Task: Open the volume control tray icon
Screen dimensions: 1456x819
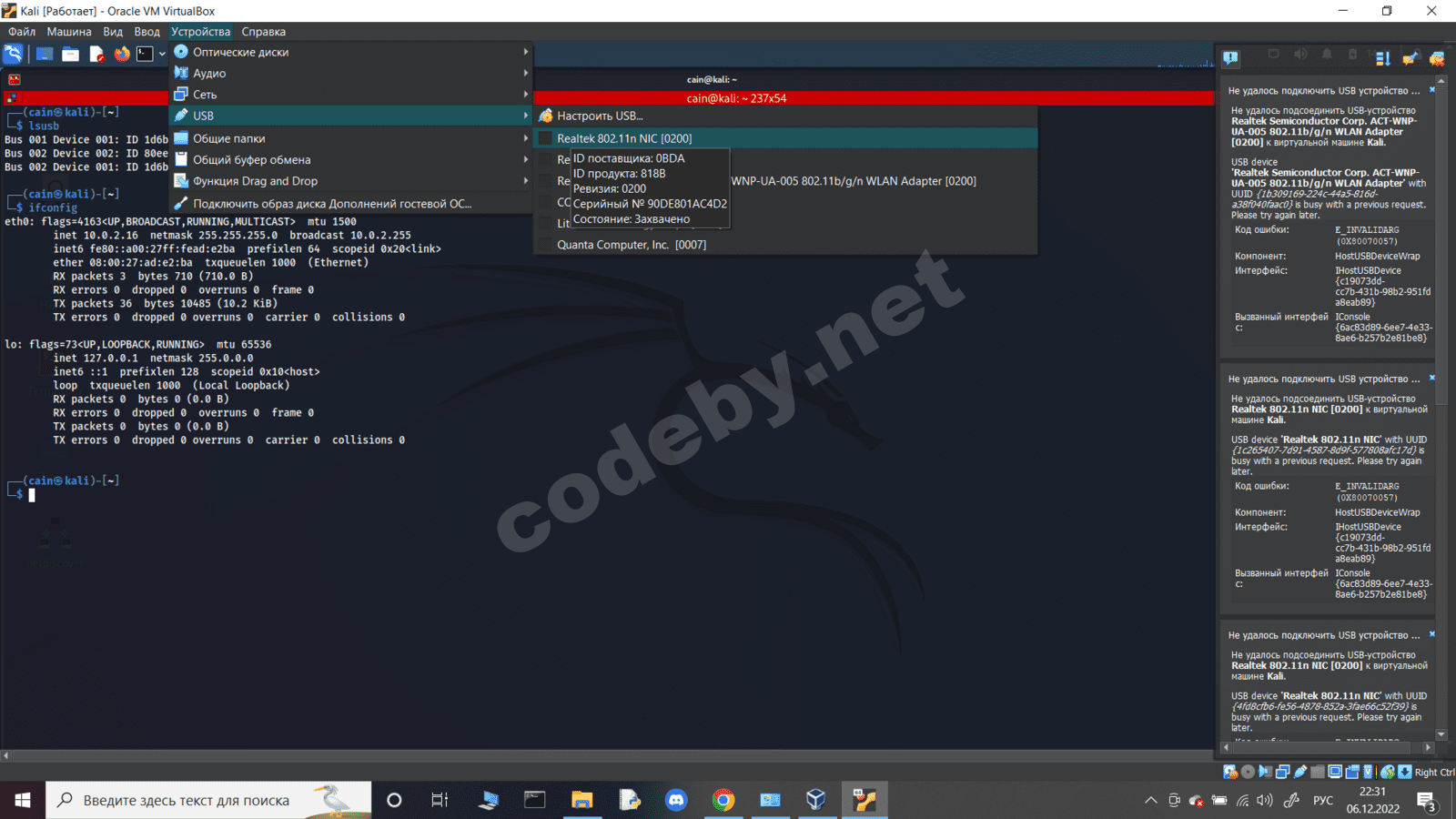Action: 1265,801
